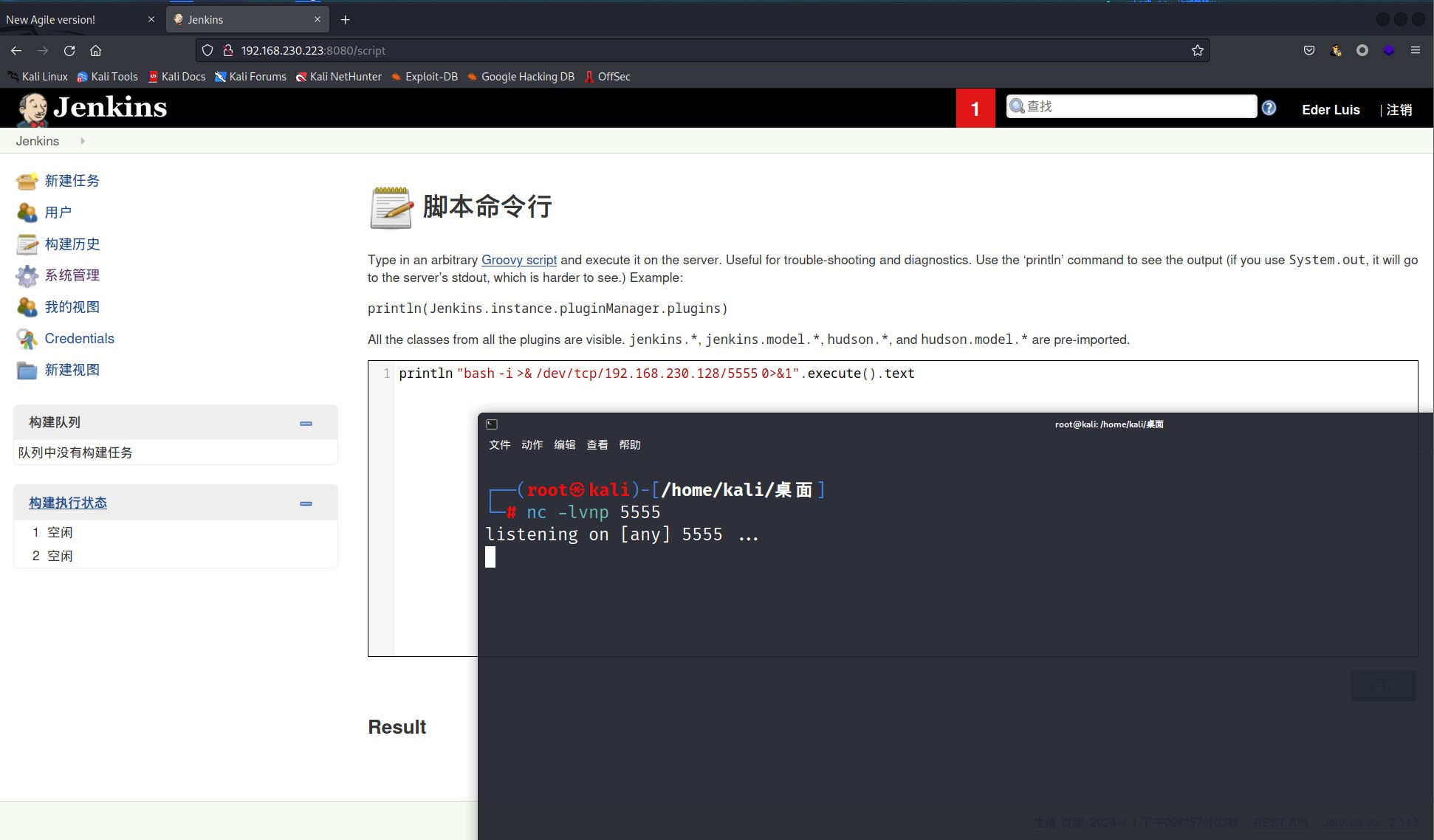Collapse the 构建执行状态 panel
This screenshot has width=1434, height=840.
coord(306,504)
